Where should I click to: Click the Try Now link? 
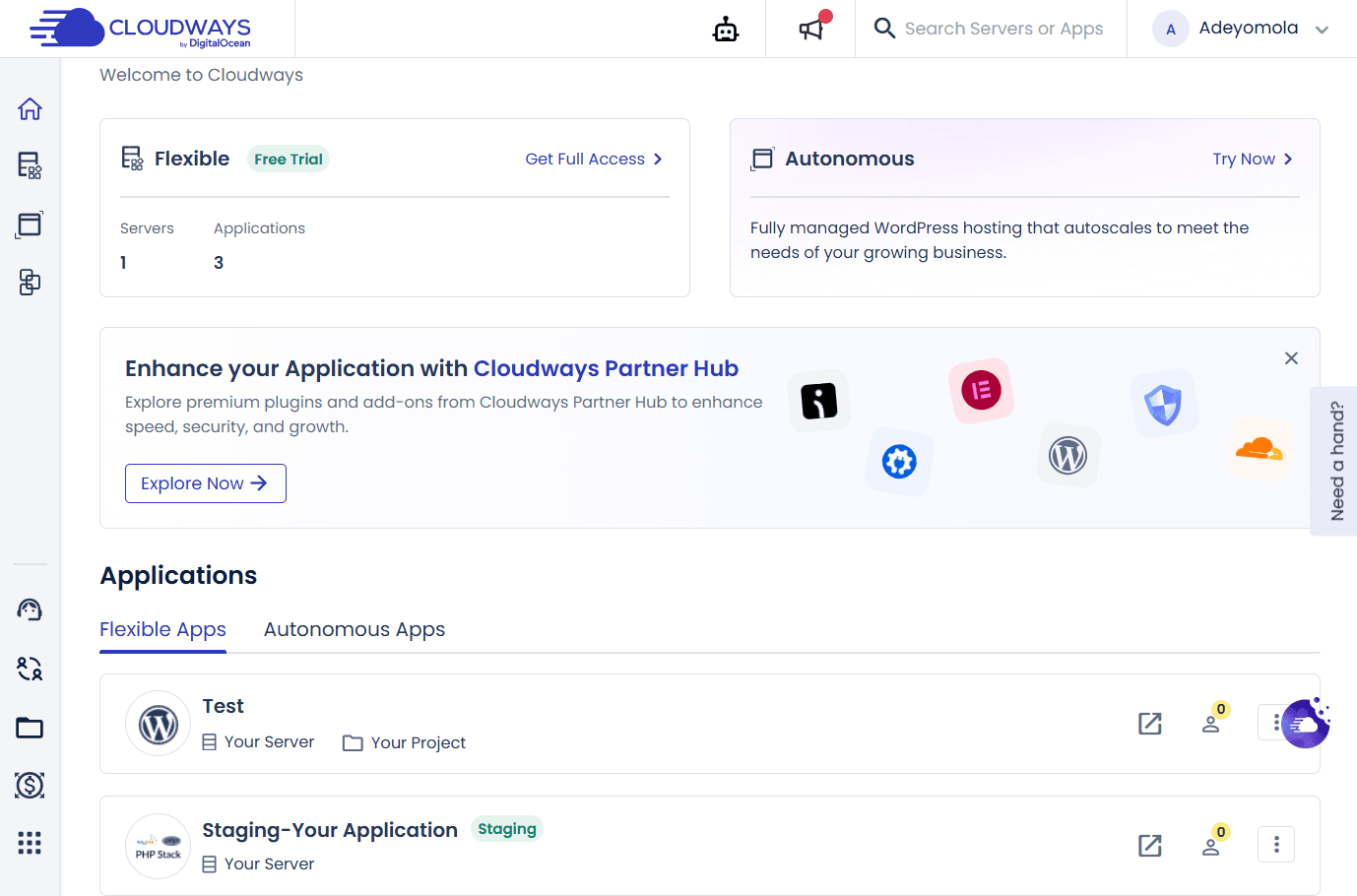(x=1253, y=159)
